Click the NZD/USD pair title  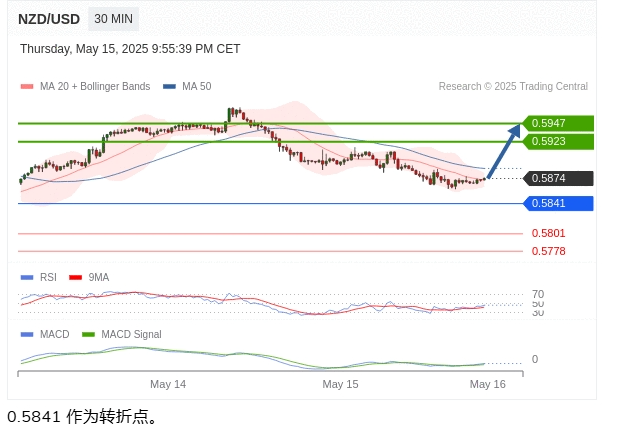coord(49,19)
